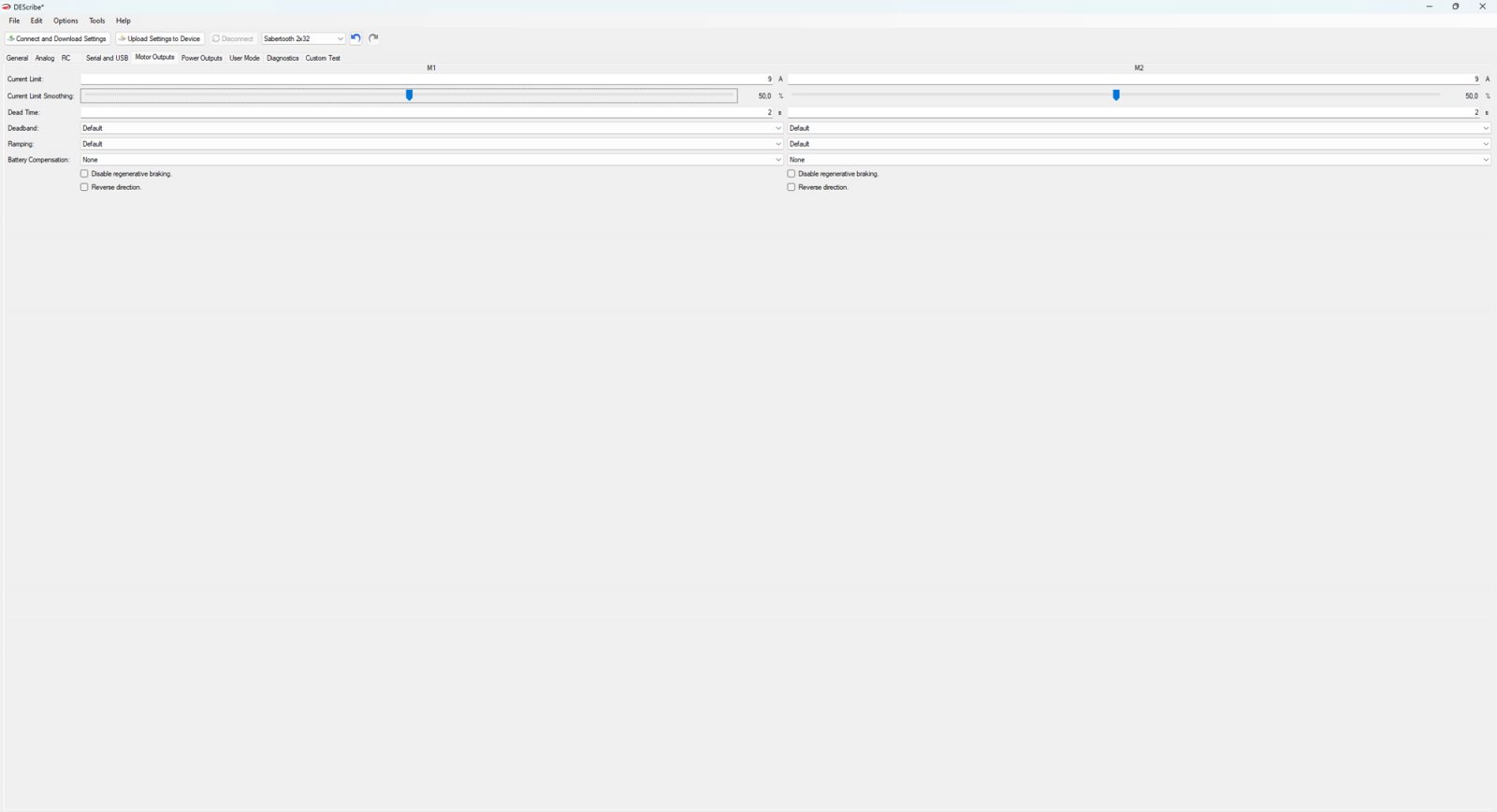Viewport: 1497px width, 812px height.
Task: Restore down the DEScribe window
Action: 1456,7
